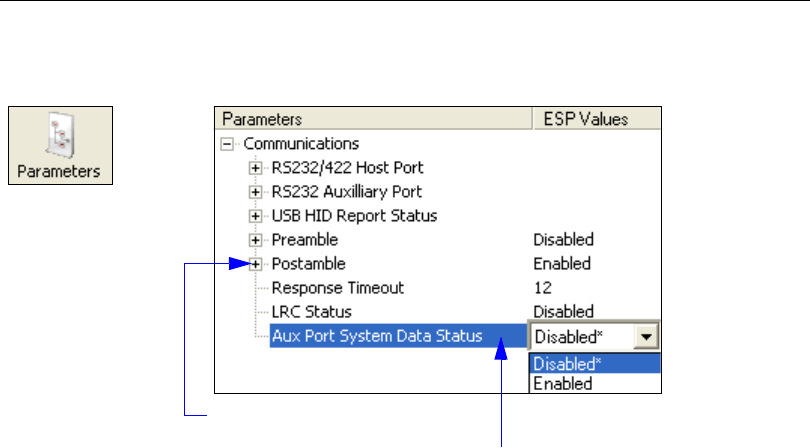Viewport: 810px width, 448px height.
Task: Select the LRC Status parameter
Action: coord(314,312)
